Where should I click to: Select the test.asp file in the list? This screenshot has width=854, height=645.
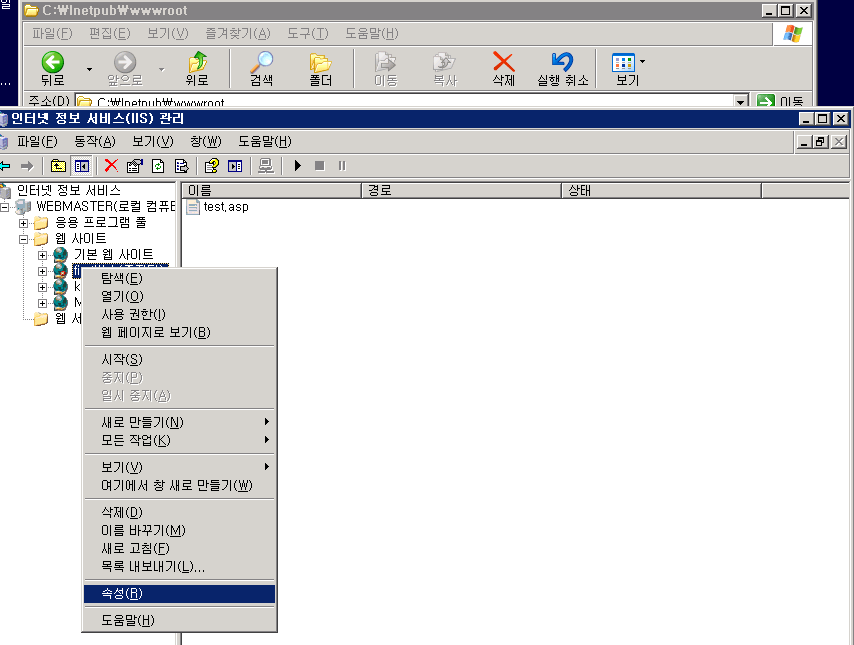pos(218,207)
